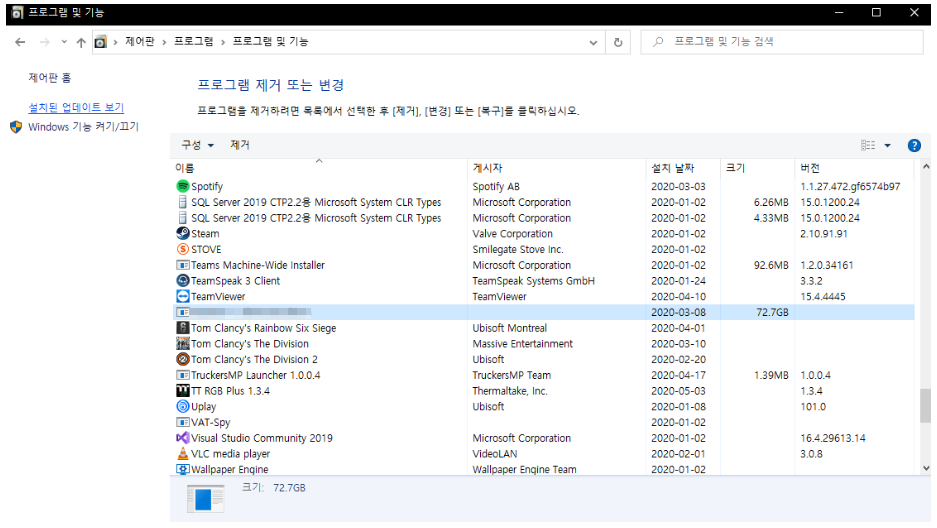Select the 72.7GB highlighted program row

(544, 312)
